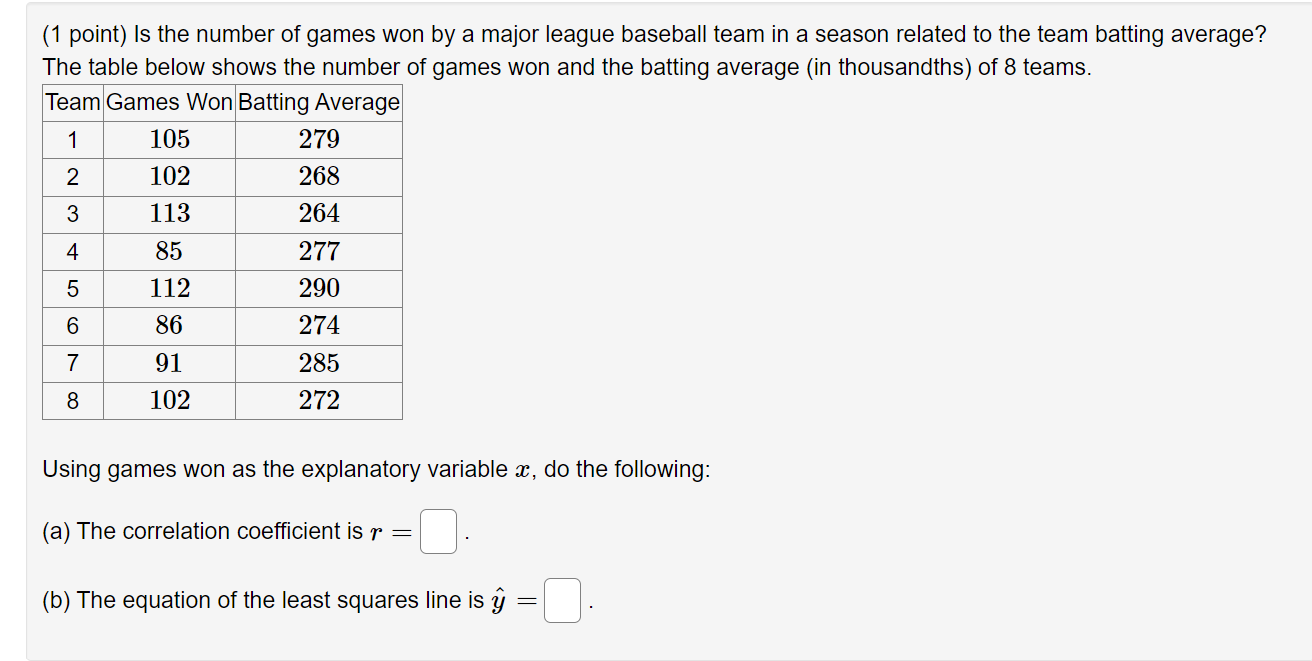Select the Team column header
Image resolution: width=1312 pixels, height=661 pixels.
pyautogui.click(x=71, y=101)
